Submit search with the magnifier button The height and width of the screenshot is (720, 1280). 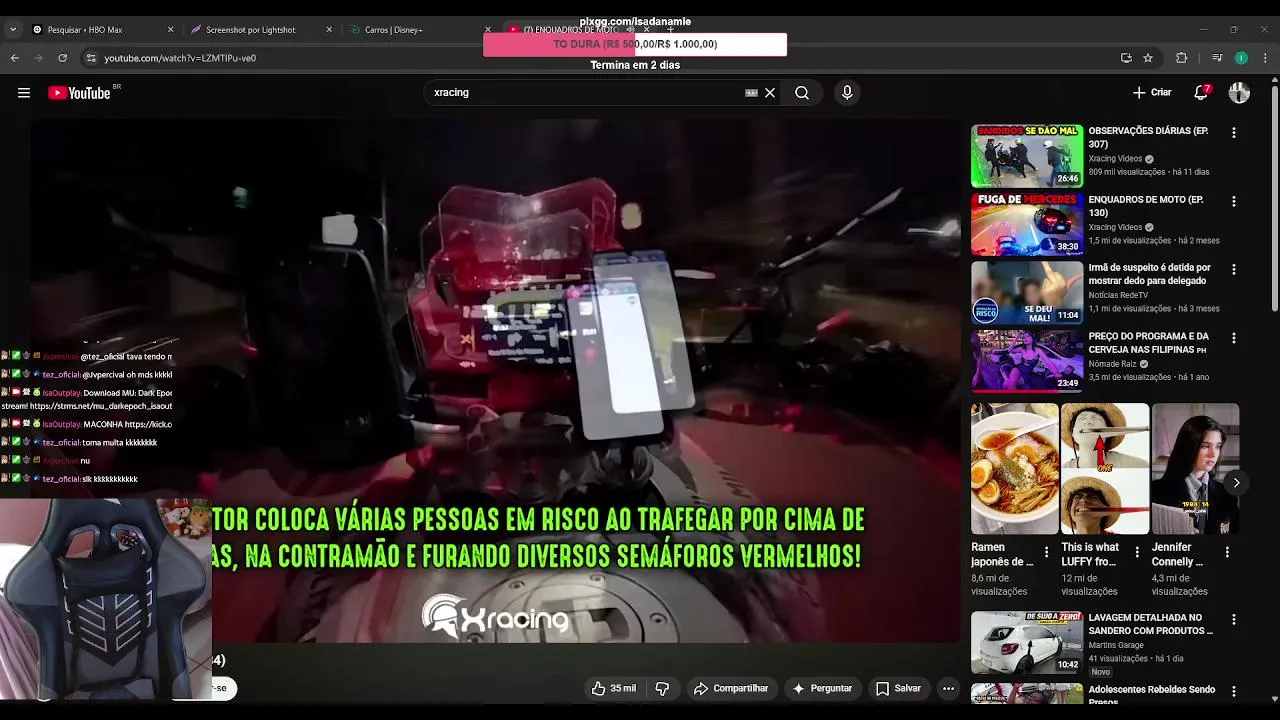[x=802, y=93]
